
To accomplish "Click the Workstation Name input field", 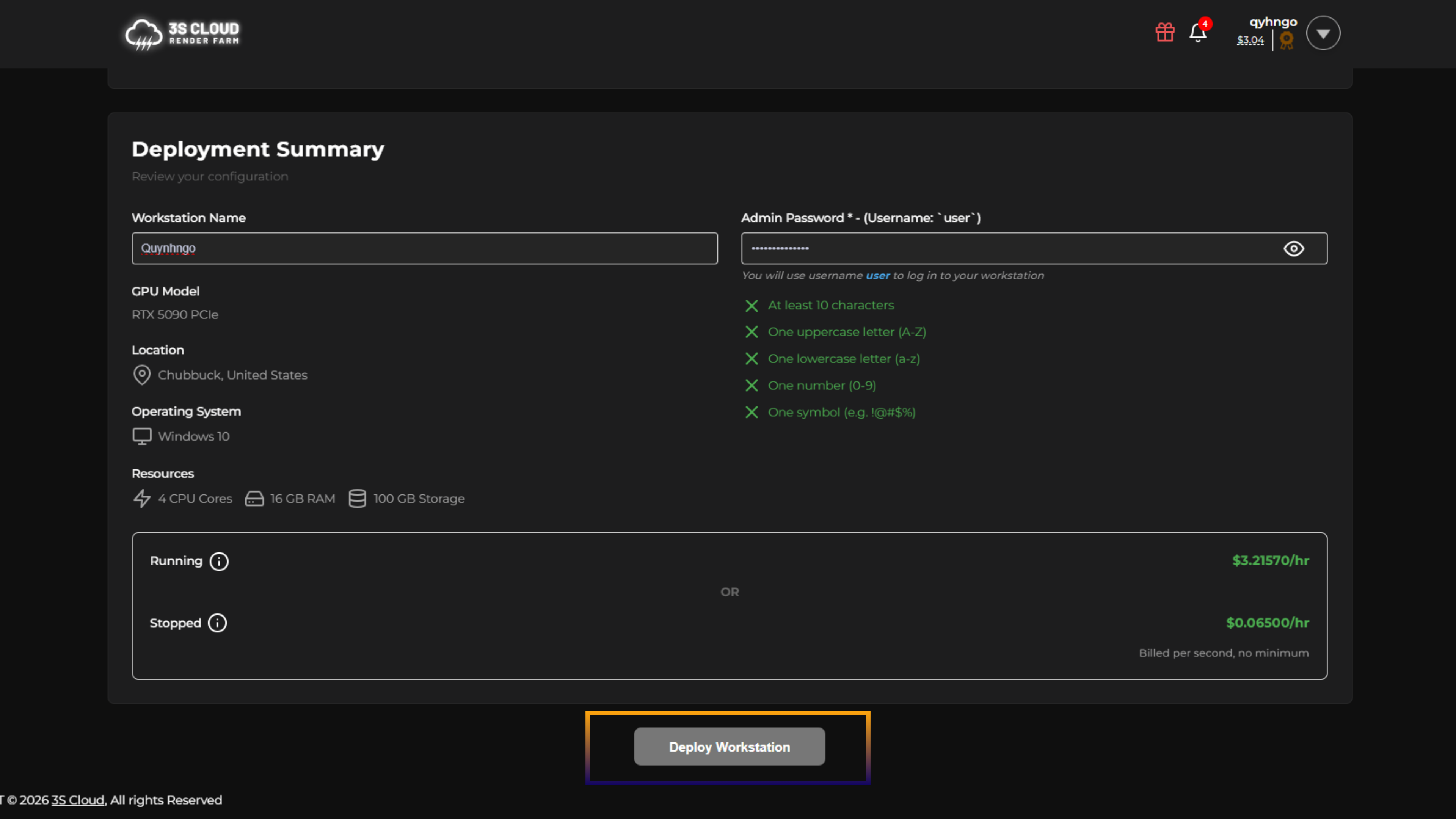I will pyautogui.click(x=424, y=249).
